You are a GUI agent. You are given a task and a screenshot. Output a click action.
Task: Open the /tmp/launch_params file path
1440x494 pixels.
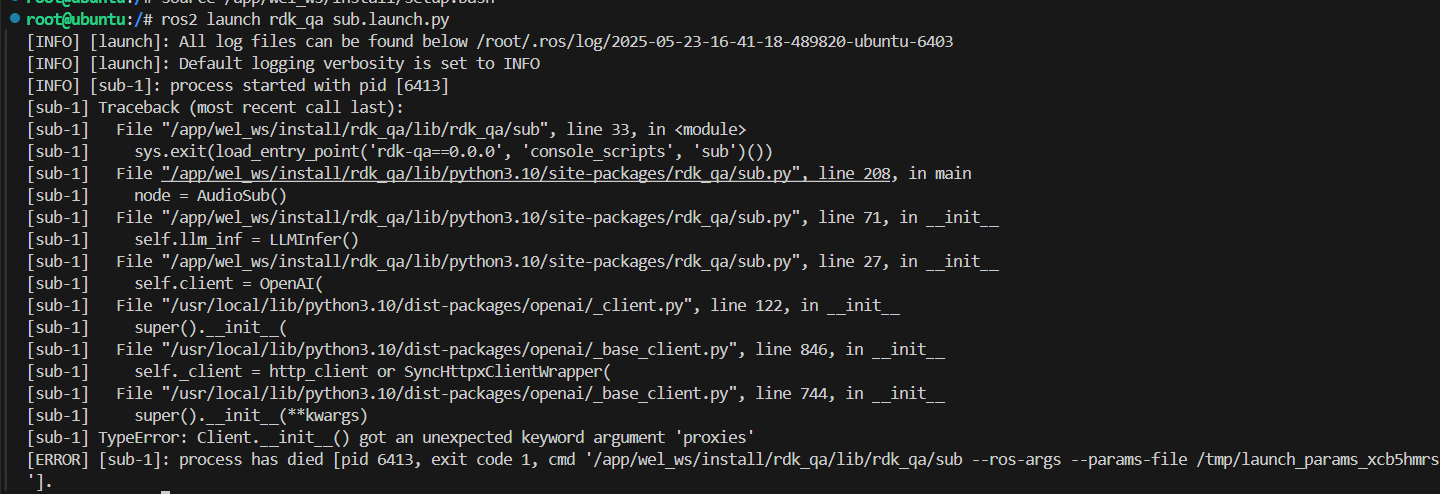(1322, 459)
